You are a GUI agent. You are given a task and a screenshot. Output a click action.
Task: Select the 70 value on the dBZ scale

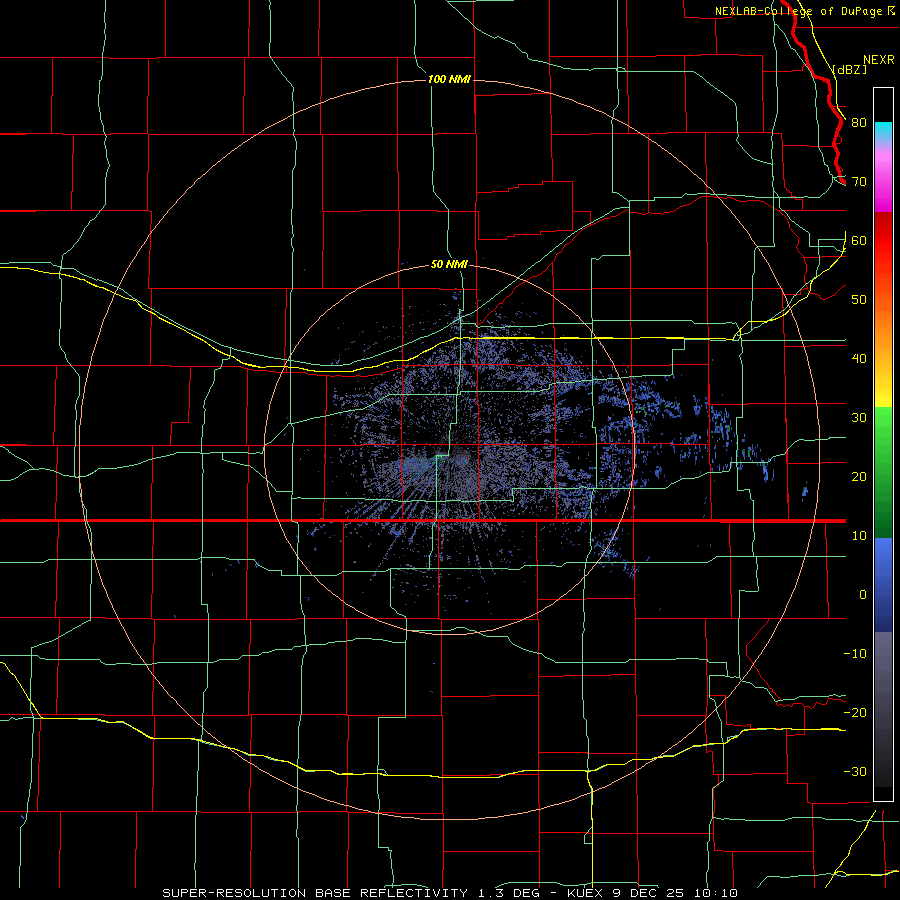point(859,181)
